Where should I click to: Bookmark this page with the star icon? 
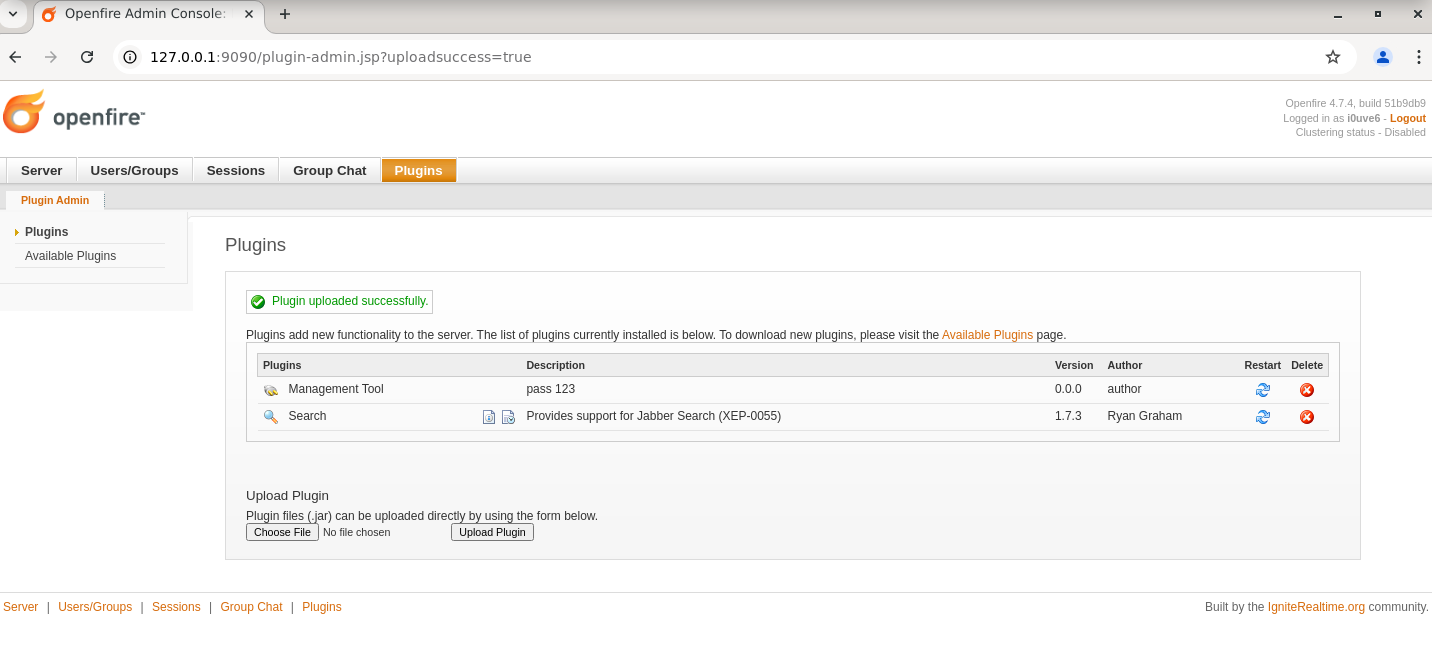[x=1332, y=57]
